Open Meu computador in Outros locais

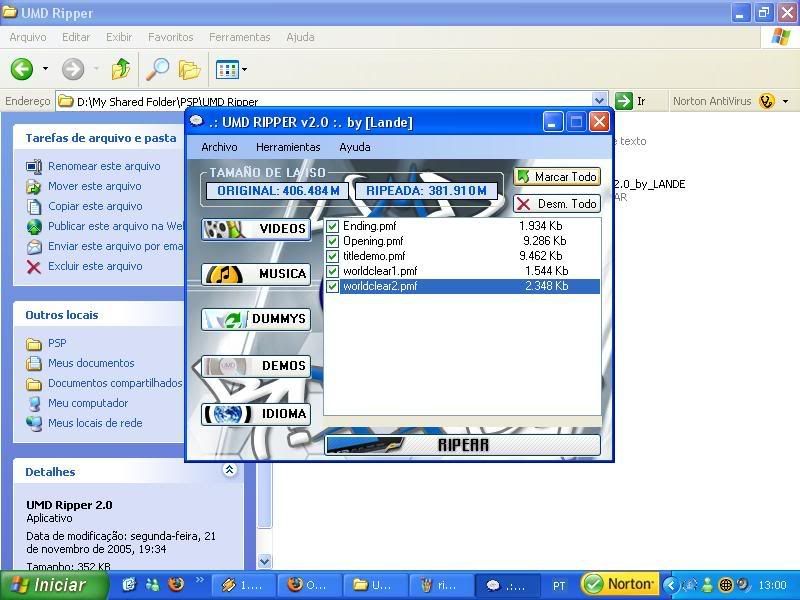88,403
